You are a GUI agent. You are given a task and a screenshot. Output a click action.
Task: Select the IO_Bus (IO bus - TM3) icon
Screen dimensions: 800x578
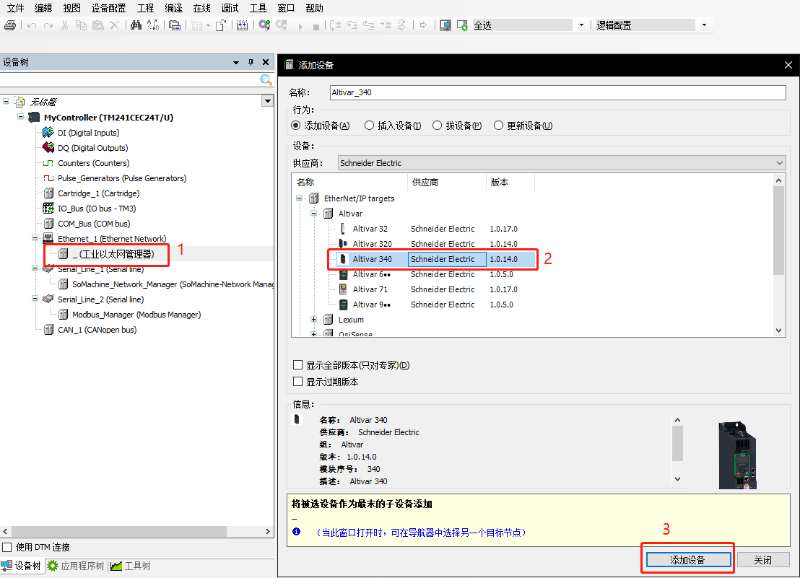[x=48, y=208]
